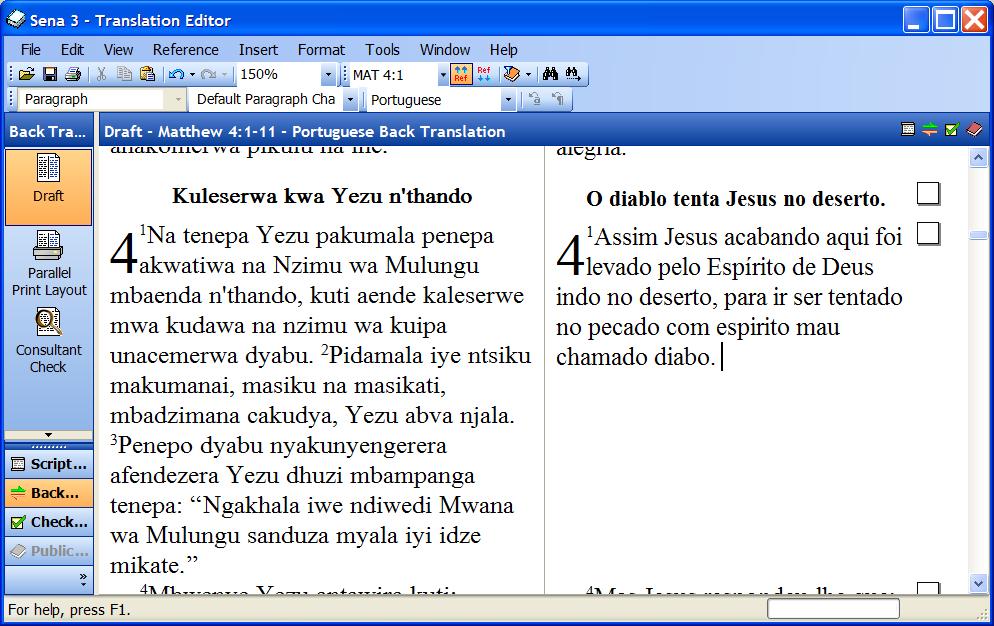Open Consultant Check view

(48, 341)
